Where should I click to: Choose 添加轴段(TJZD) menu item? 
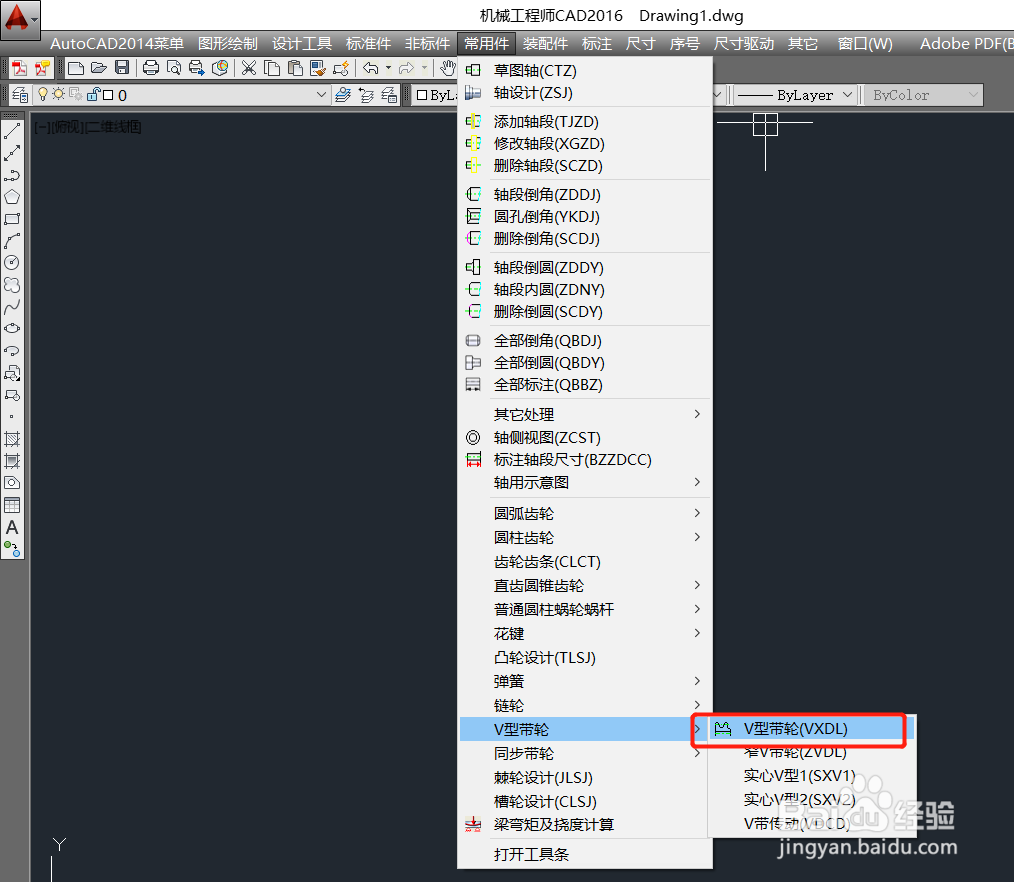coord(585,122)
